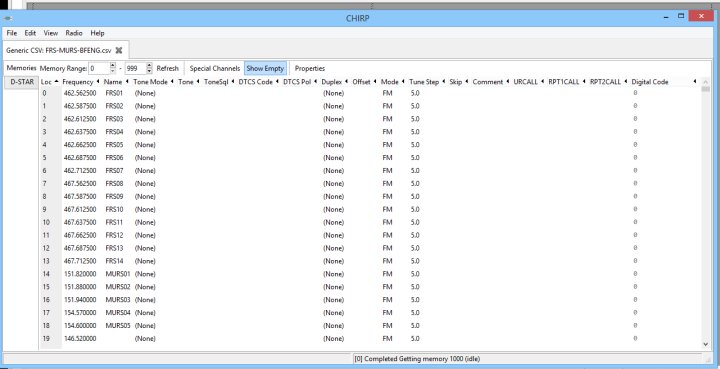Image resolution: width=720 pixels, height=369 pixels.
Task: Decrease the memory range start value
Action: coord(112,71)
